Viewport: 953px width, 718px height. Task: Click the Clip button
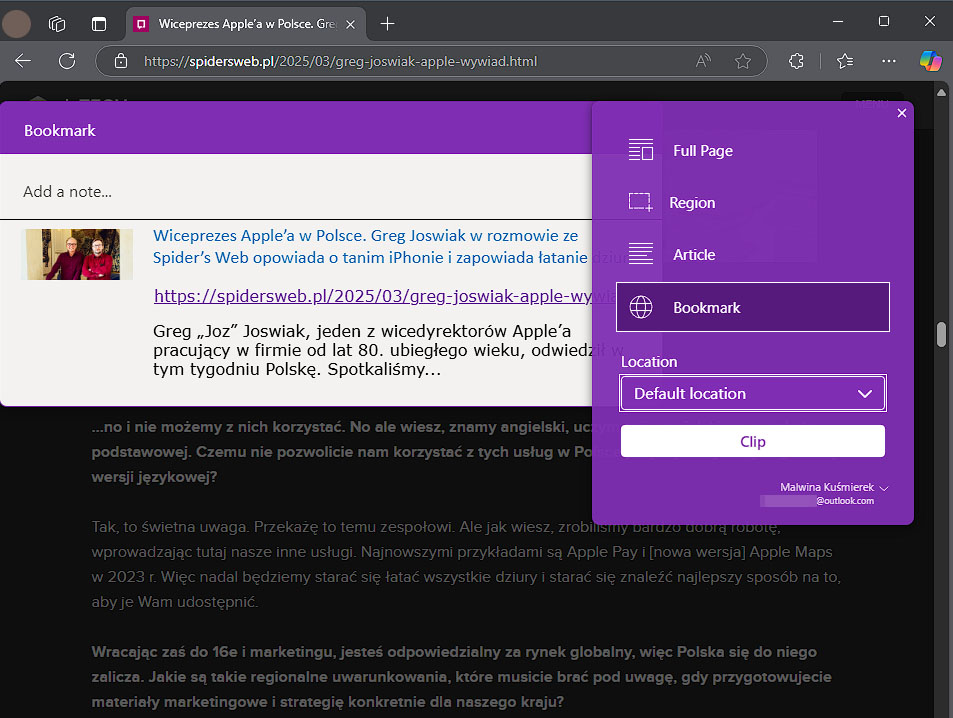[752, 441]
